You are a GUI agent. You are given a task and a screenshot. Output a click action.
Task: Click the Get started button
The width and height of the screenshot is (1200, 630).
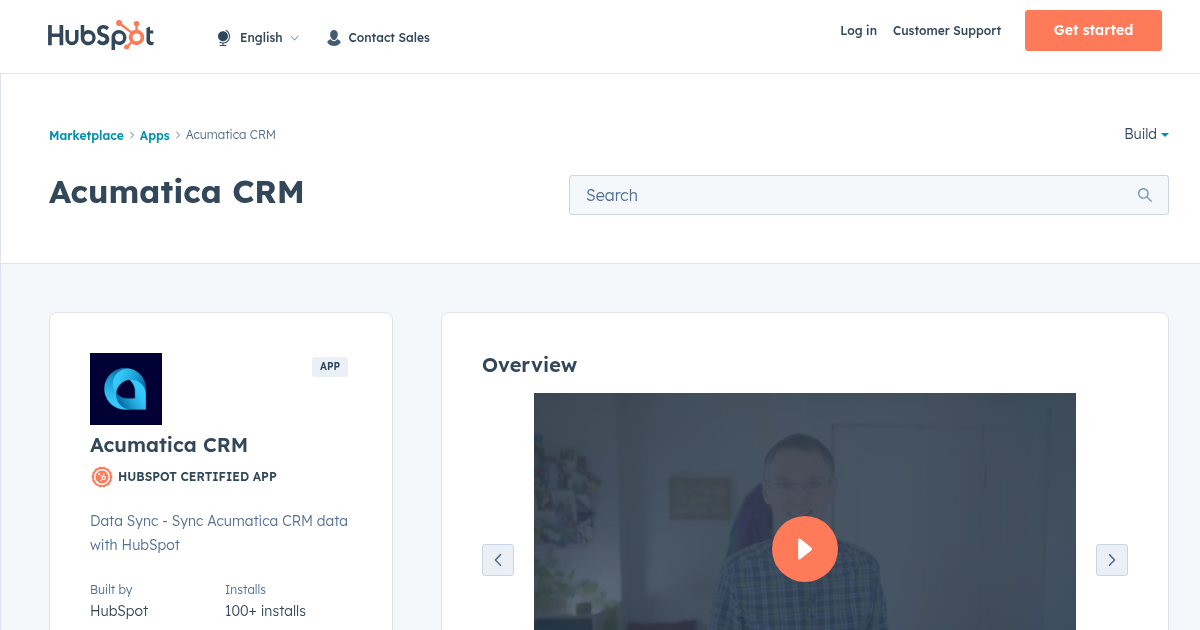[1093, 30]
